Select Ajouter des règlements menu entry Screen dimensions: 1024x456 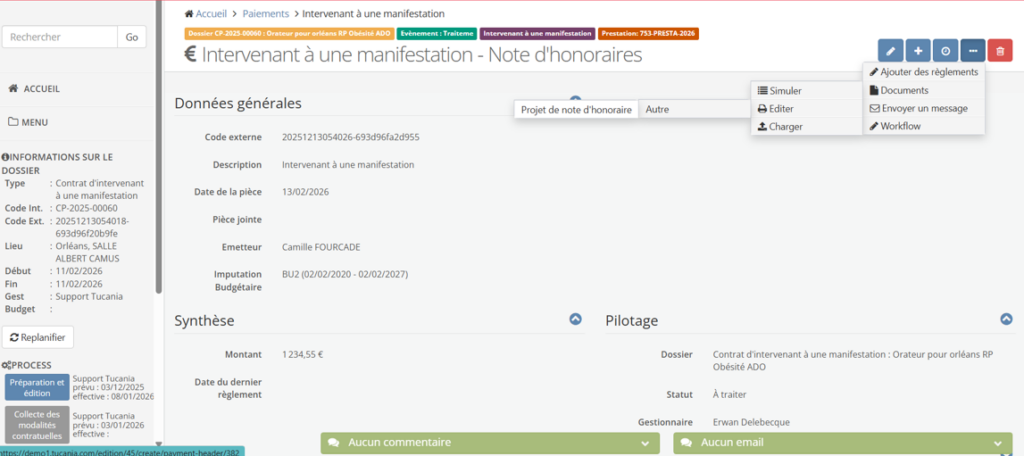923,72
